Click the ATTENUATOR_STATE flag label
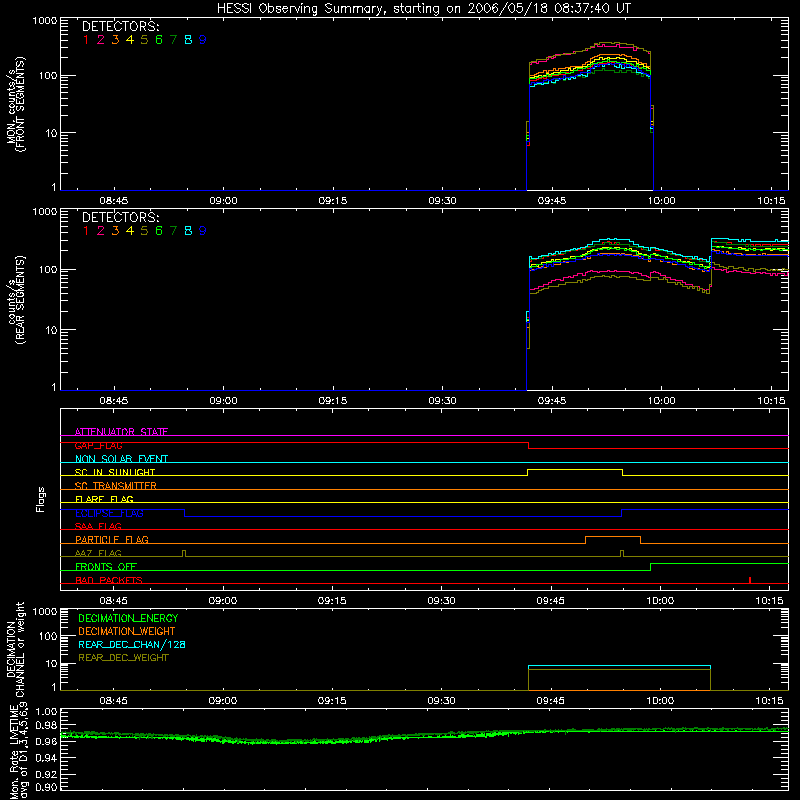The height and width of the screenshot is (800, 800). [x=121, y=432]
